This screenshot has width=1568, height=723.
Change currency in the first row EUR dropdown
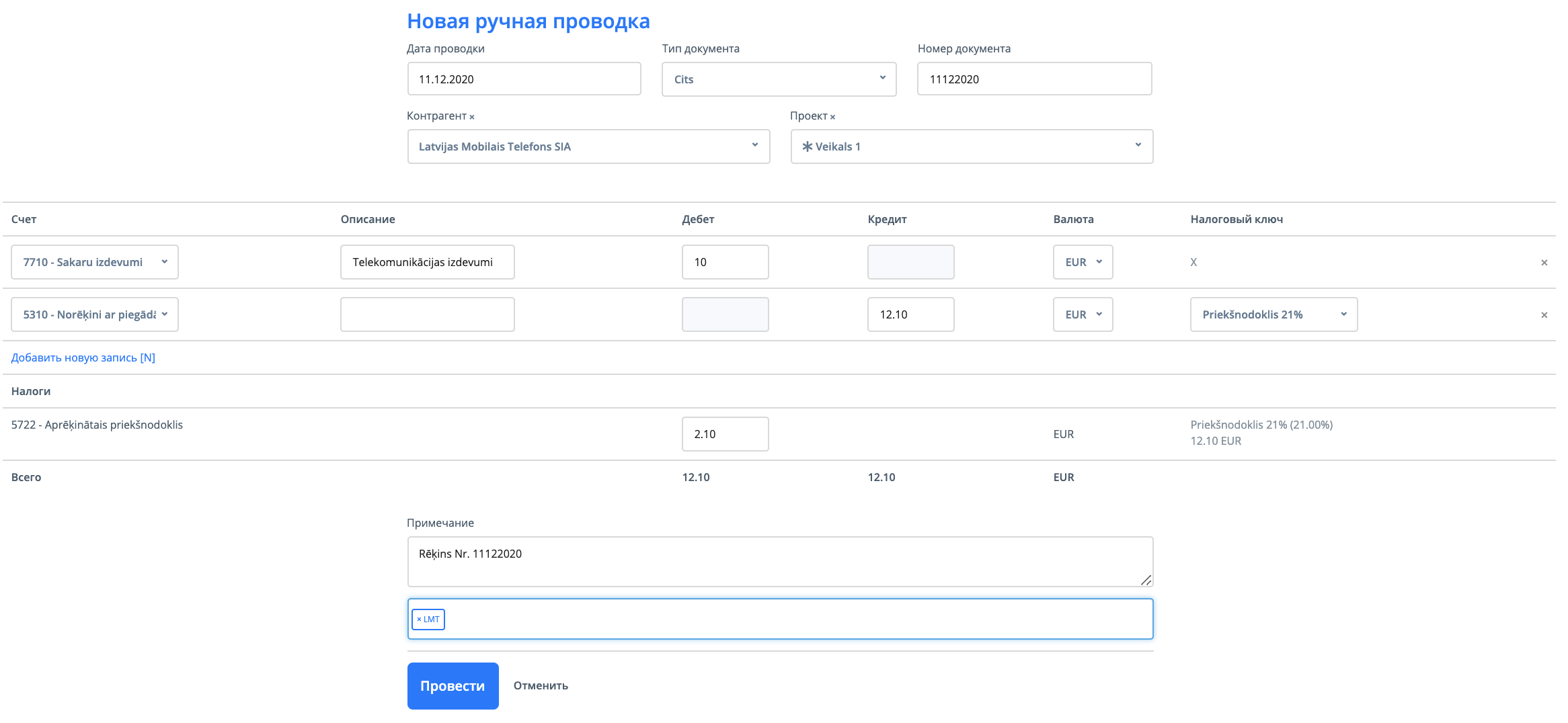[1083, 262]
